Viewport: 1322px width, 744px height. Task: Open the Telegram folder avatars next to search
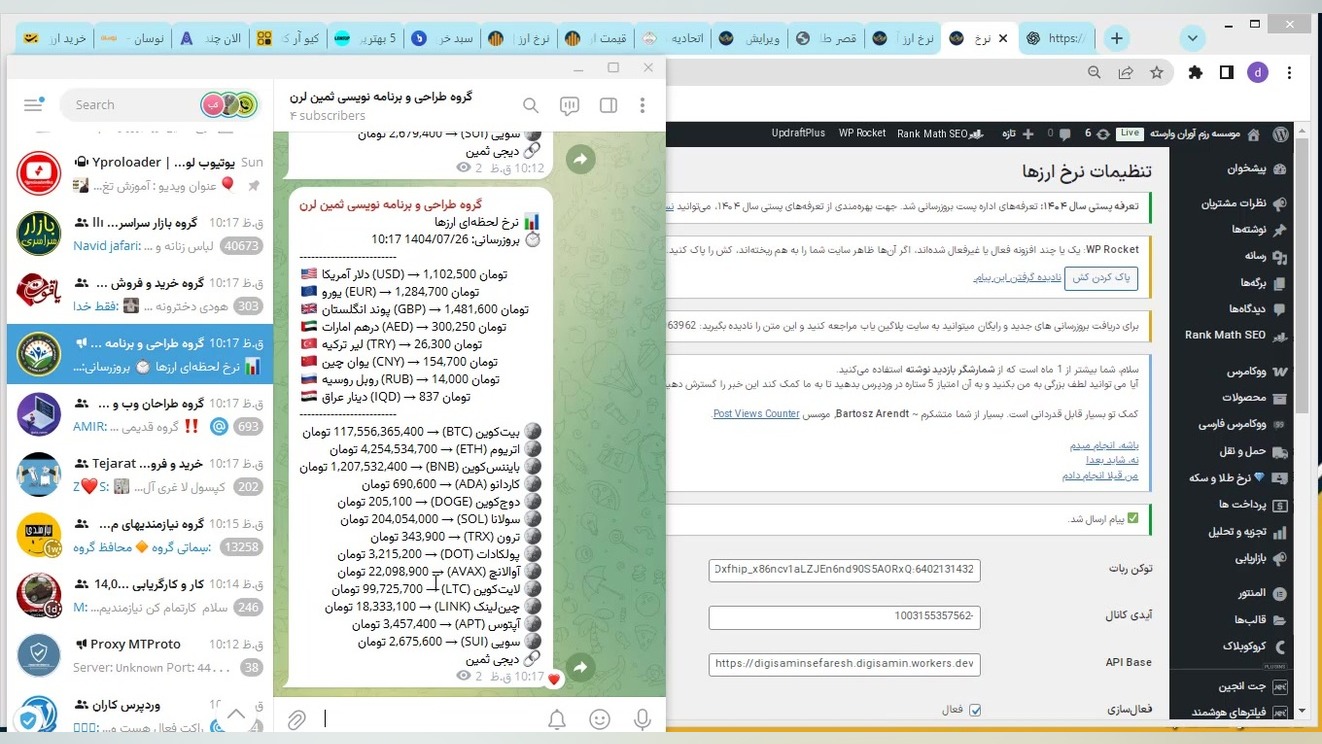[x=231, y=105]
